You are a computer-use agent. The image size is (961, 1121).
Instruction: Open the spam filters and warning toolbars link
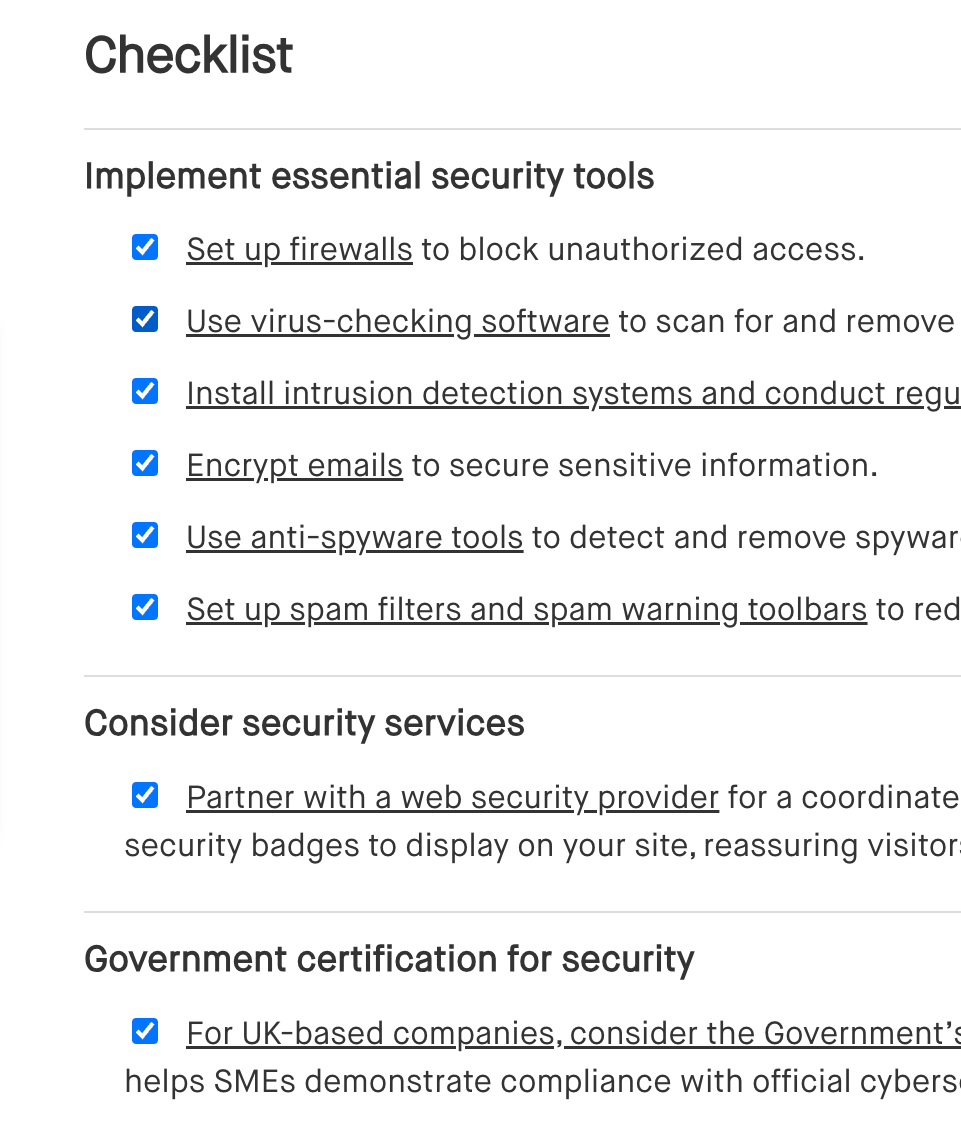526,609
